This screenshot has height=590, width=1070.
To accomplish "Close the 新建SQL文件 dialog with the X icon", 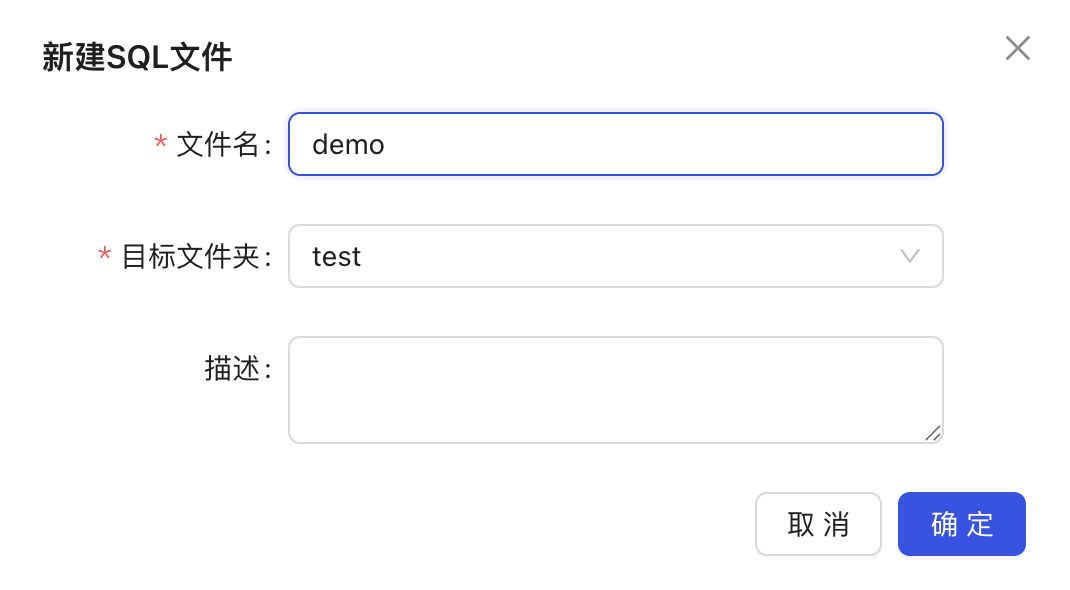I will point(1017,48).
